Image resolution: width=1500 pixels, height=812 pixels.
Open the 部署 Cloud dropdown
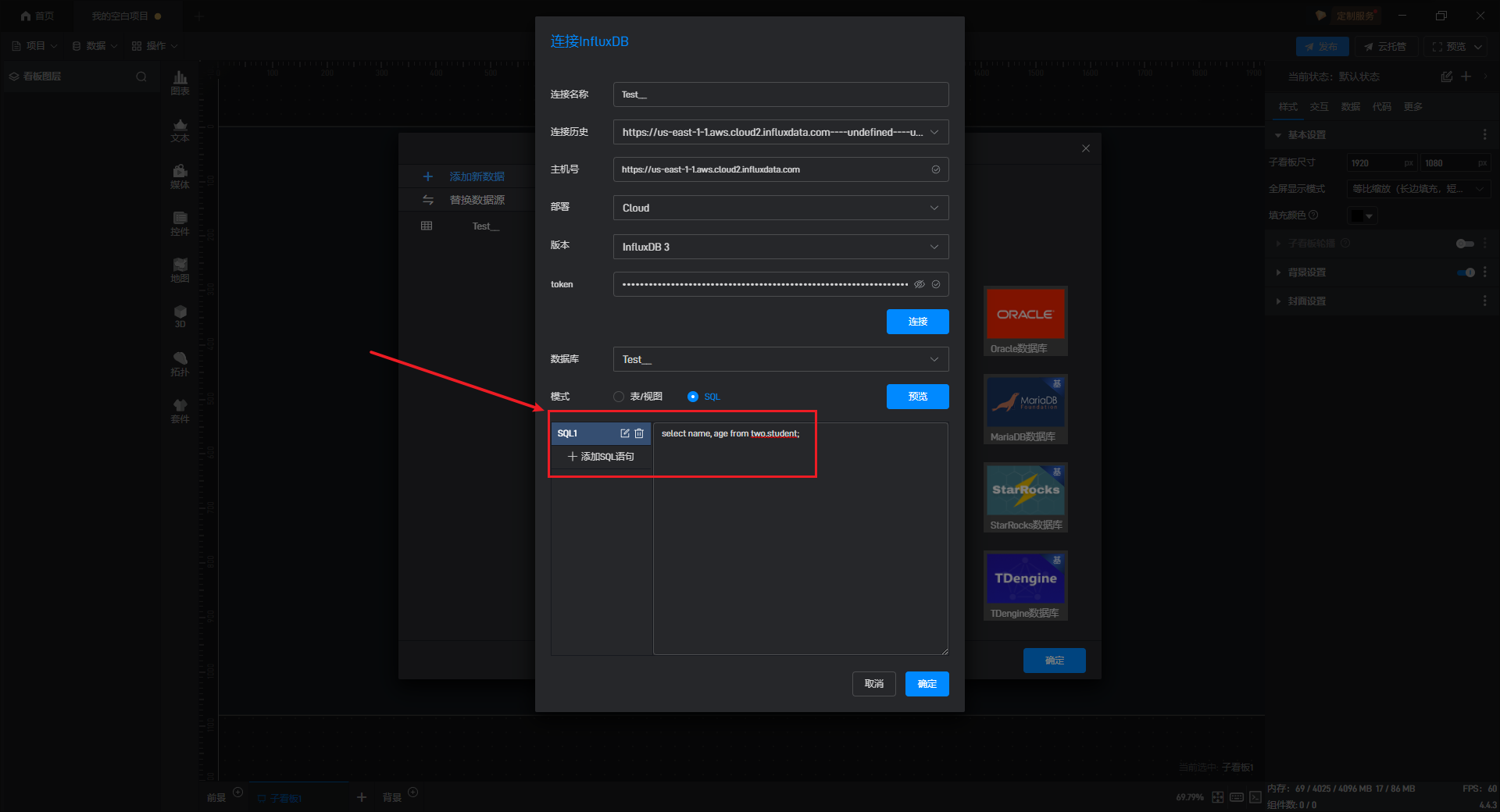pyautogui.click(x=780, y=208)
